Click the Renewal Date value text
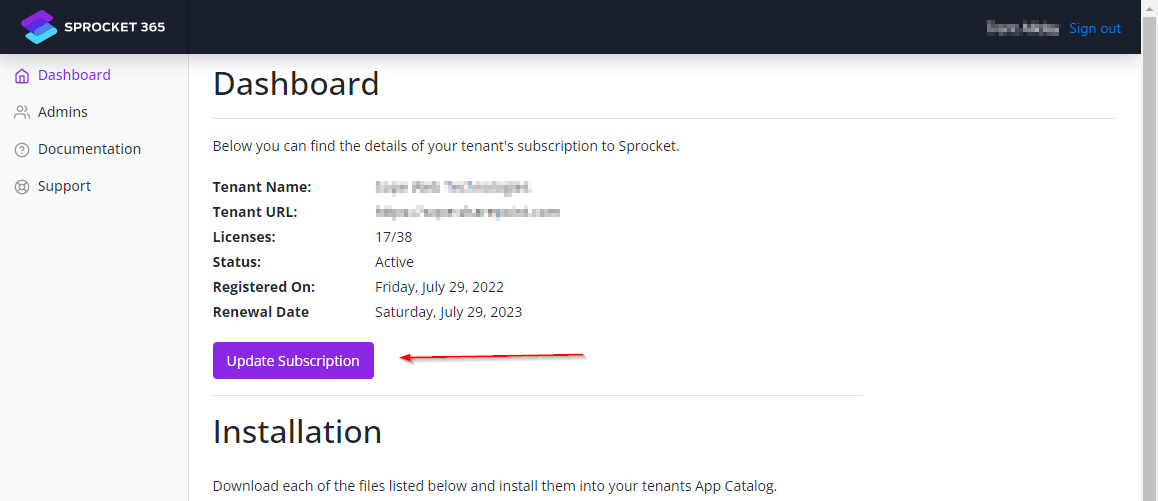The width and height of the screenshot is (1158, 501). click(448, 312)
